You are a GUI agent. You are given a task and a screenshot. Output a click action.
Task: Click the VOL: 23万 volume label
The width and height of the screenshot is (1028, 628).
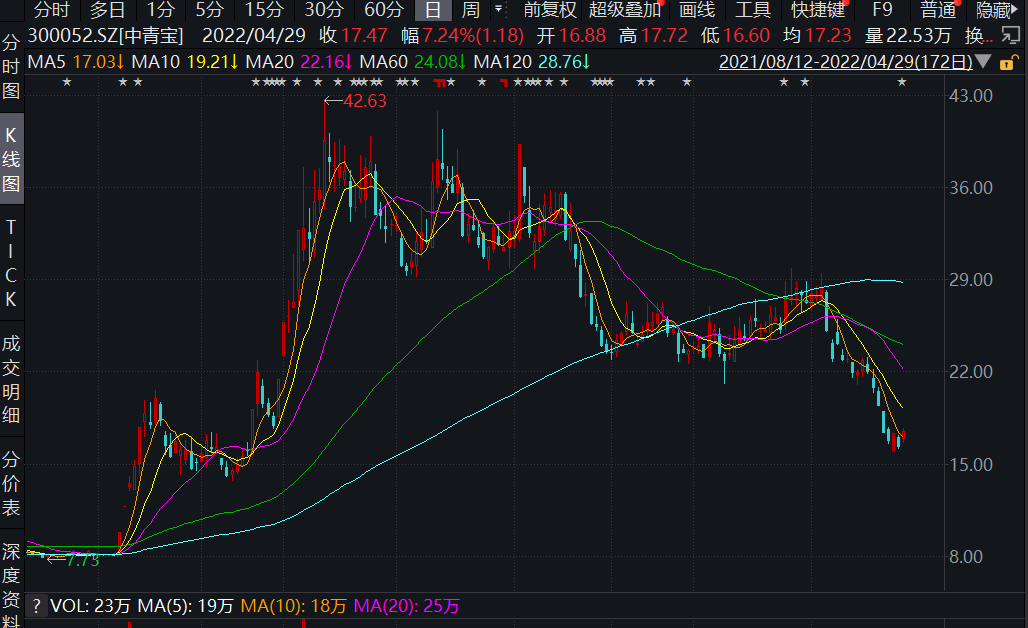90,606
